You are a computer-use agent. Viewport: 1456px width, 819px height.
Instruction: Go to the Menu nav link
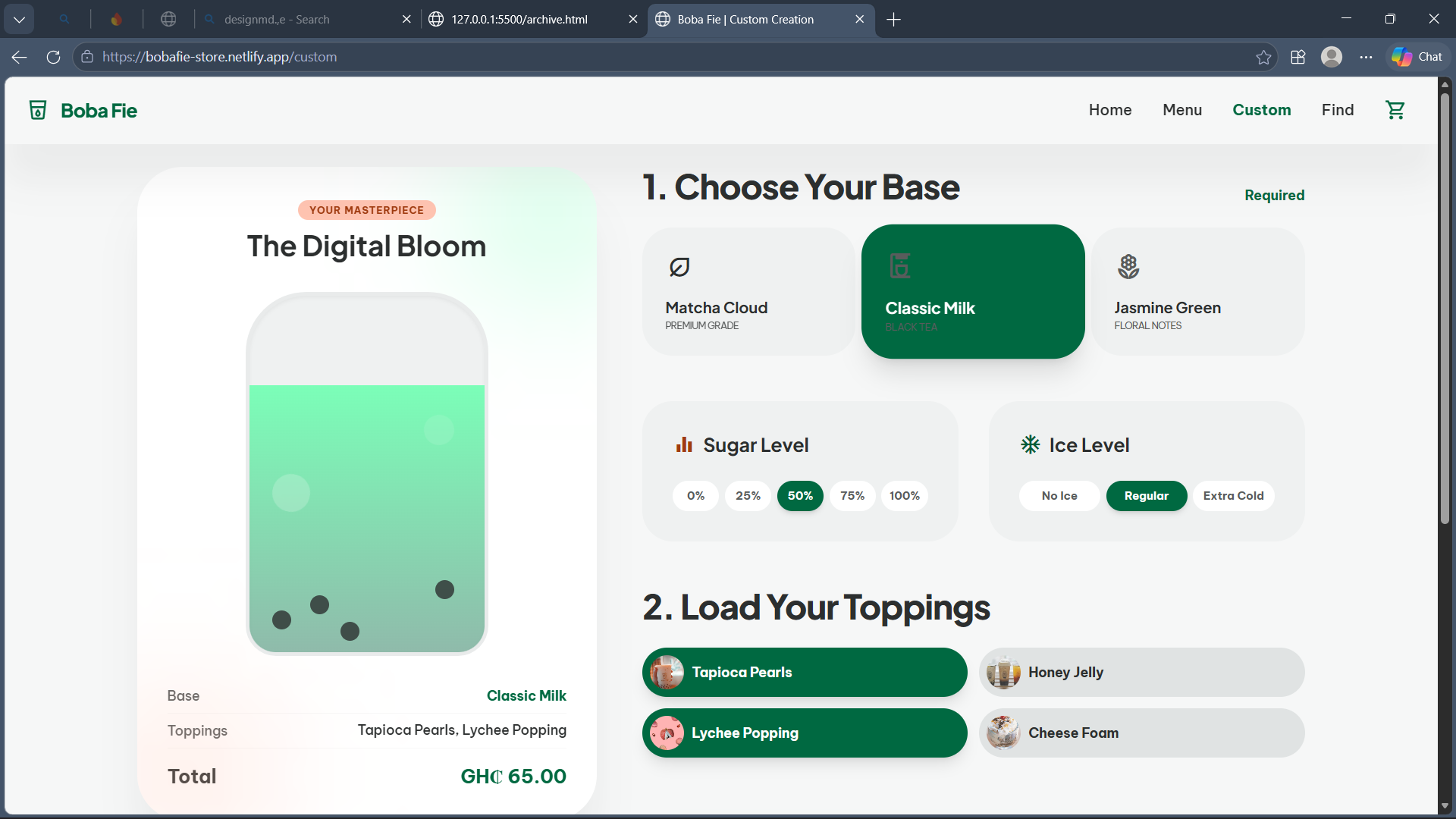point(1182,110)
